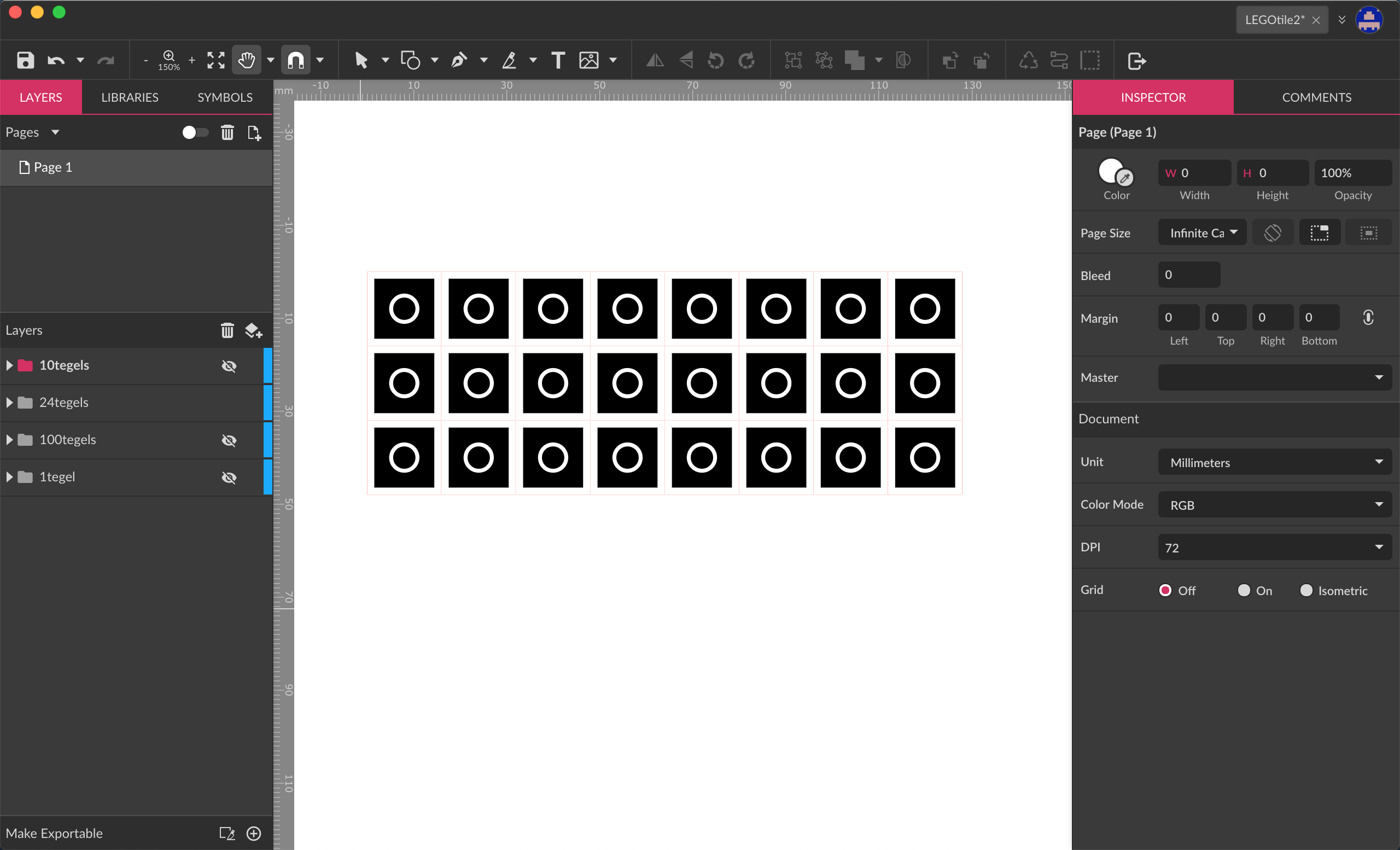Select Page 1 in pages list

click(x=53, y=167)
